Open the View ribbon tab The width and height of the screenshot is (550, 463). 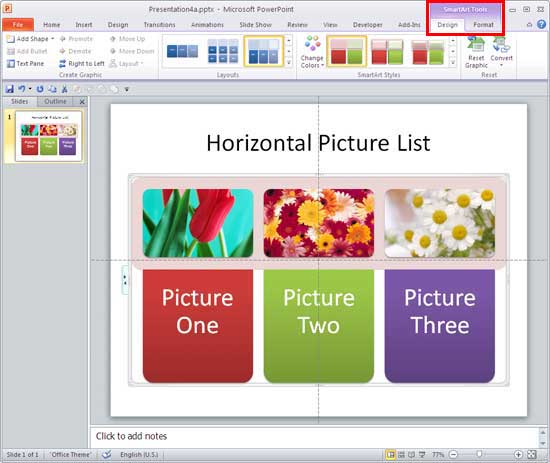click(330, 25)
